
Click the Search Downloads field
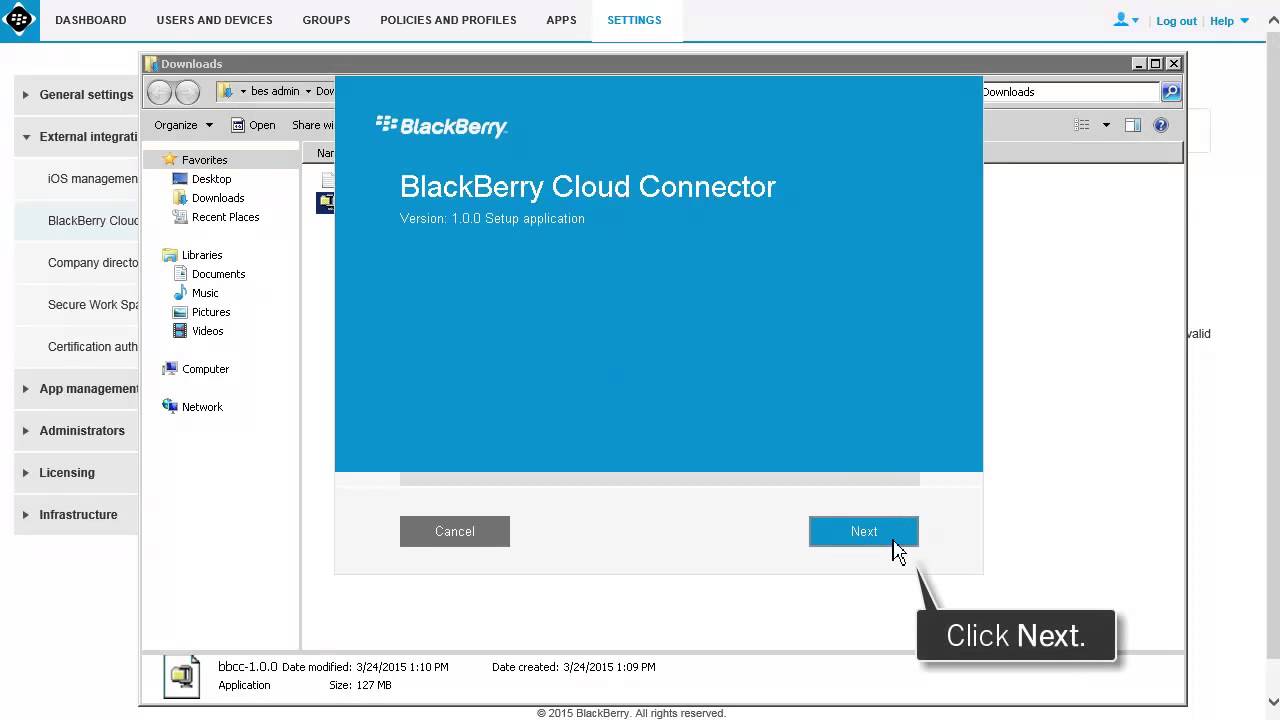[x=1068, y=92]
